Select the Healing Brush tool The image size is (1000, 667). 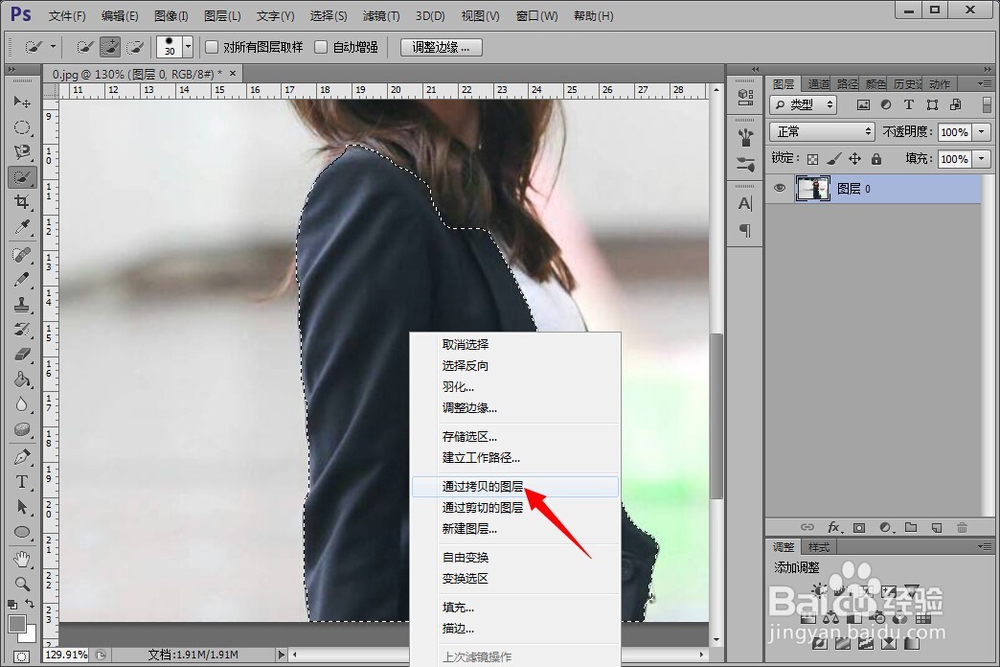(x=22, y=255)
